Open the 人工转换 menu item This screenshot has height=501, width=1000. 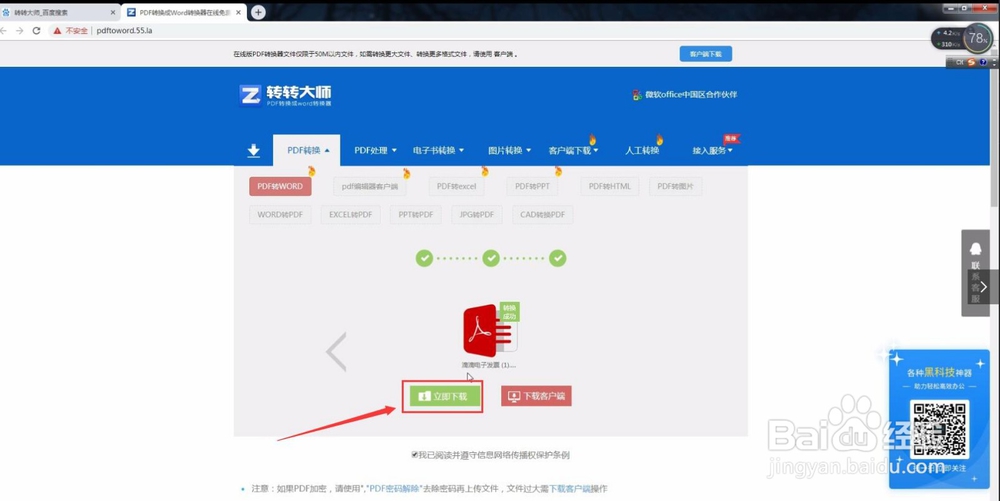(642, 150)
